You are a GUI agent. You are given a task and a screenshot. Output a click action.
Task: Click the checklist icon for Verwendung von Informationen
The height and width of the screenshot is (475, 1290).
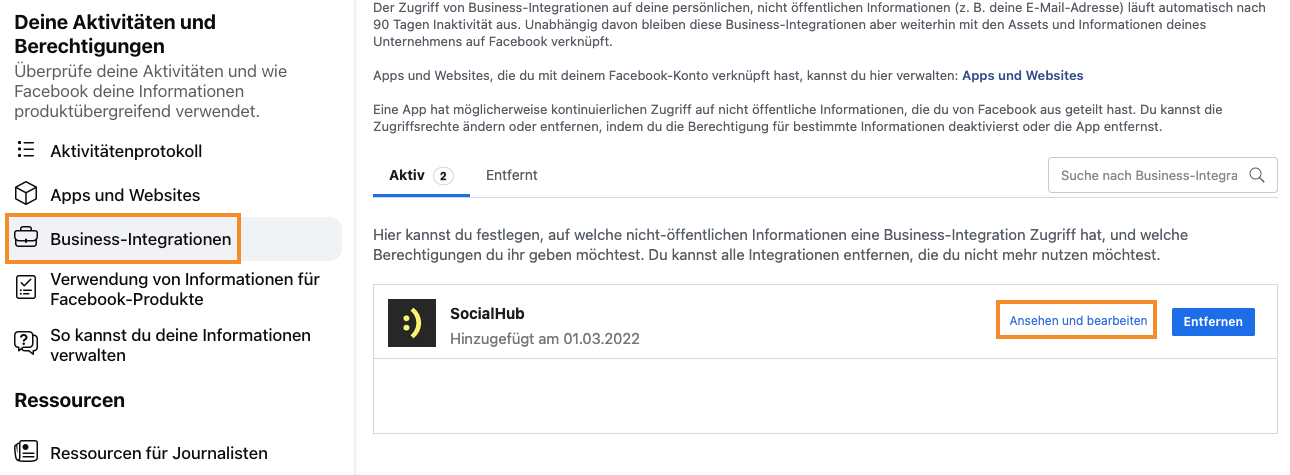(26, 288)
